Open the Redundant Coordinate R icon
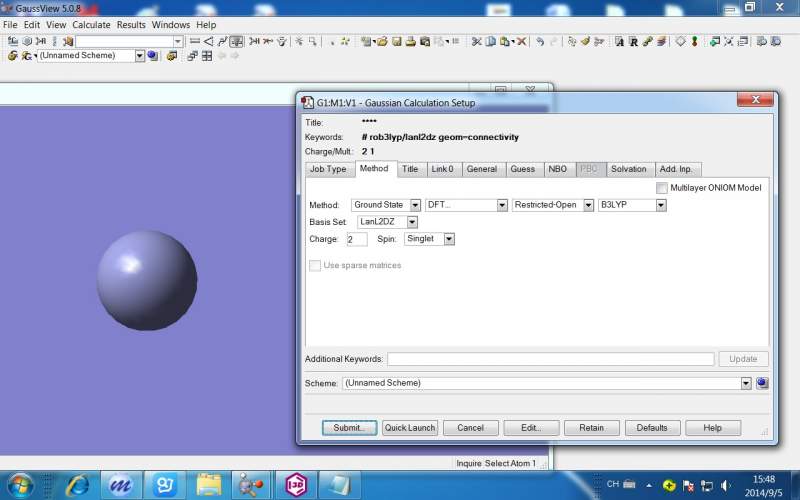The image size is (800, 500). pyautogui.click(x=633, y=41)
